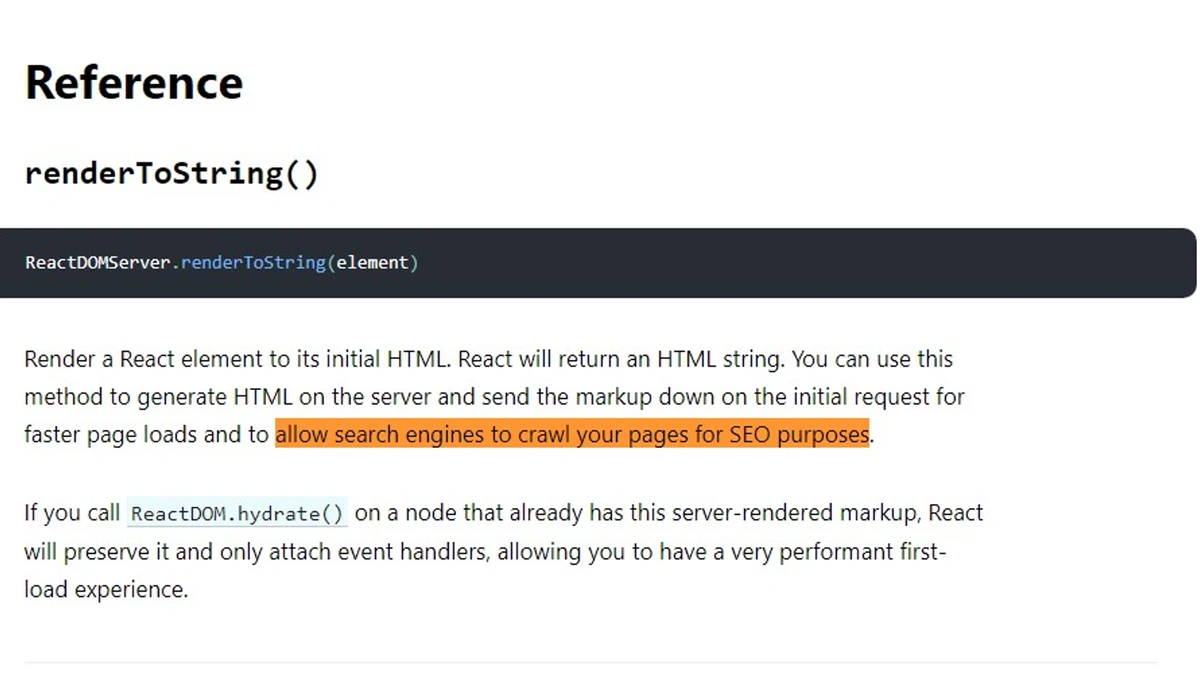
Task: Click the horizontal divider line below text
Action: point(590,662)
